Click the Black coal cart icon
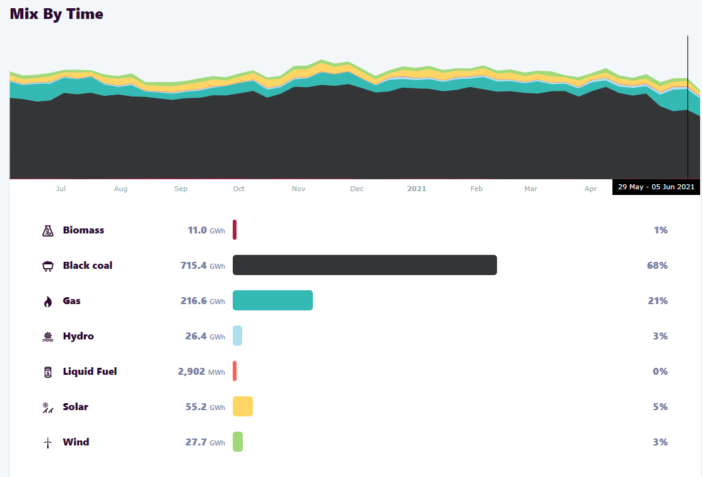Viewport: 702px width, 477px height. (47, 266)
